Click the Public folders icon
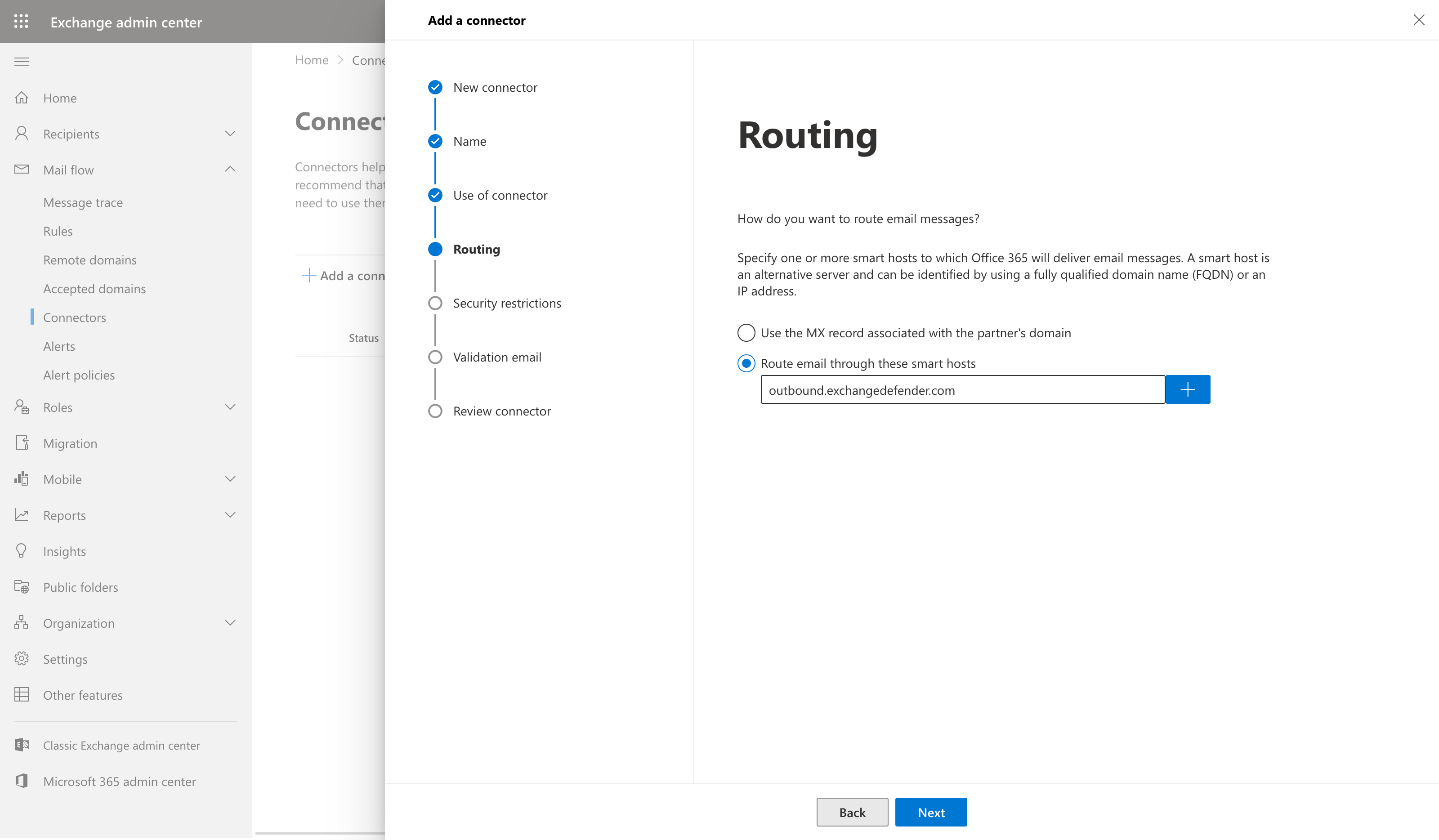Screen dimensions: 1439x840 click(21, 586)
